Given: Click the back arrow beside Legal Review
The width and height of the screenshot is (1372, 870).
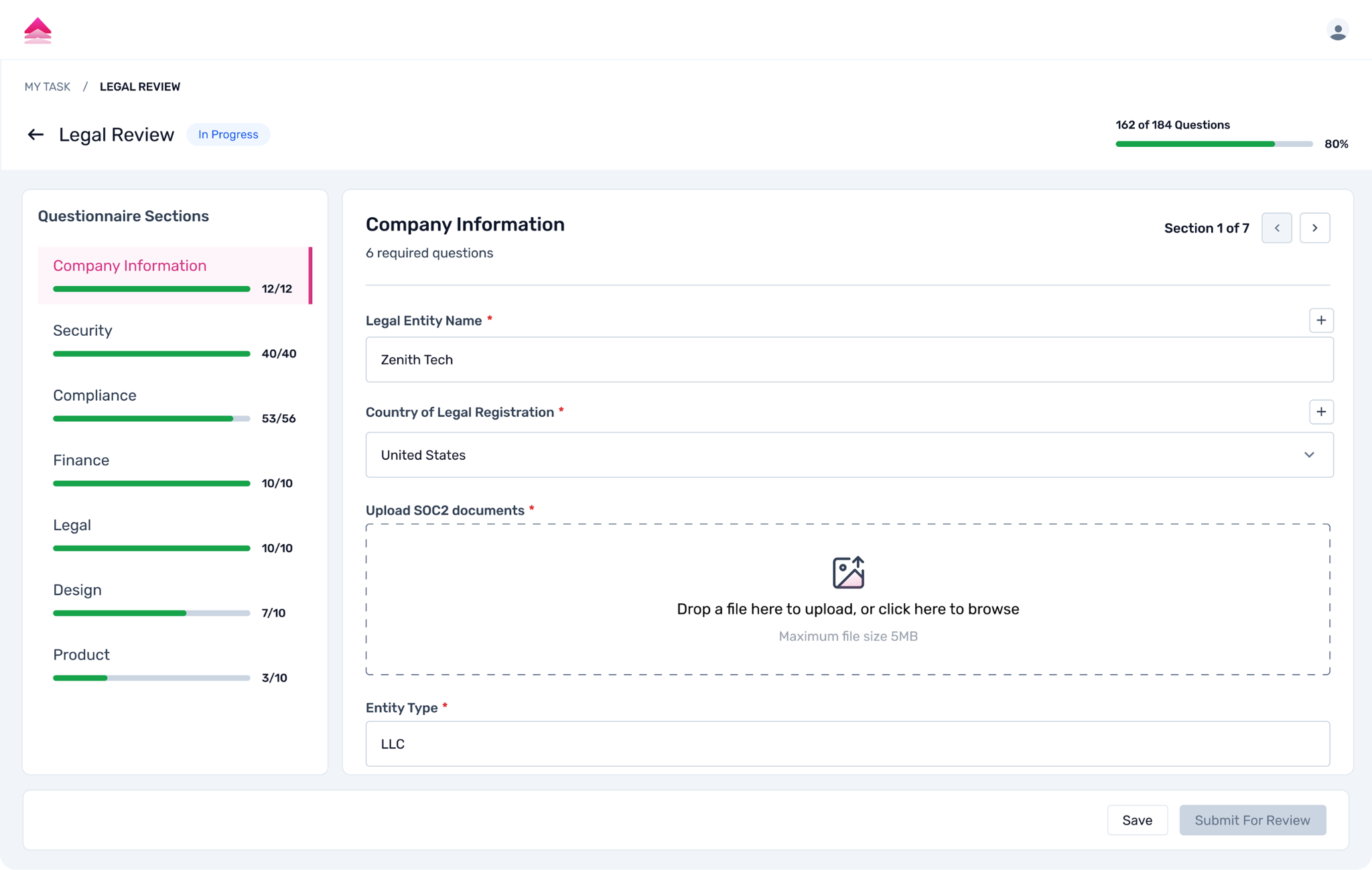Looking at the screenshot, I should [36, 135].
